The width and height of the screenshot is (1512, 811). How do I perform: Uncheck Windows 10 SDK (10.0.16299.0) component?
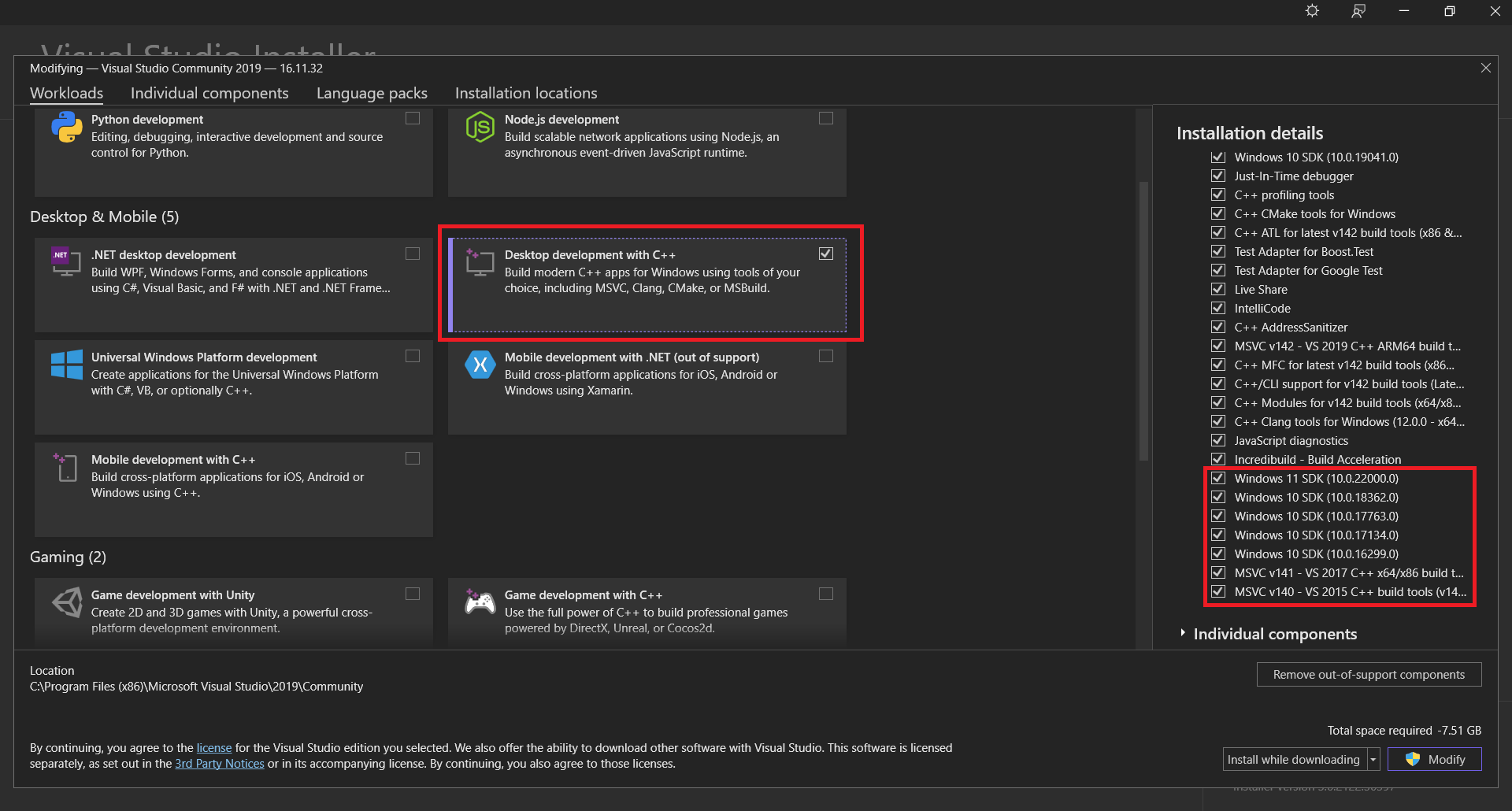pyautogui.click(x=1218, y=554)
